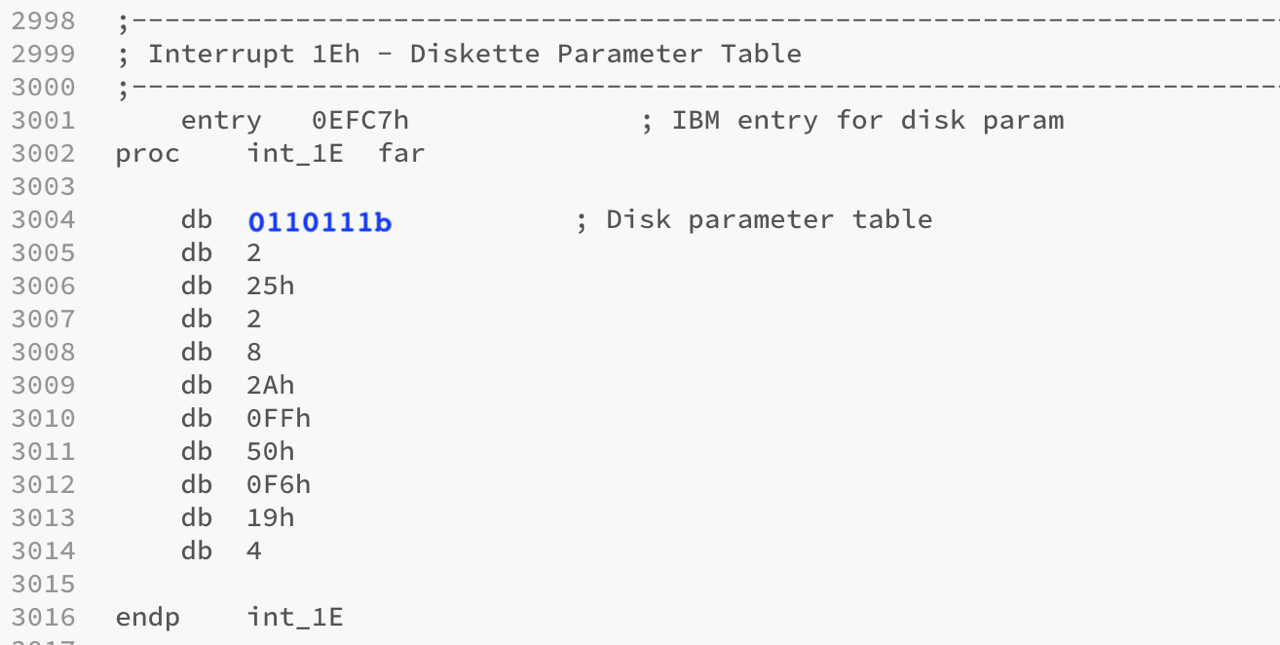This screenshot has width=1280, height=645.
Task: Click the value 0FFh in the table
Action: click(x=278, y=418)
